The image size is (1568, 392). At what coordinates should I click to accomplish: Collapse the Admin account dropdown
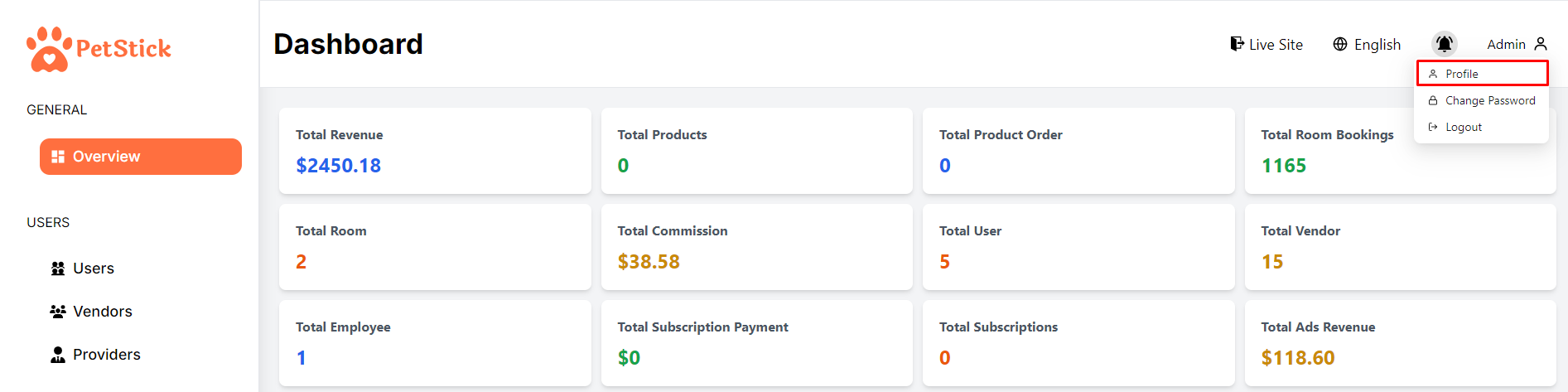point(1515,45)
